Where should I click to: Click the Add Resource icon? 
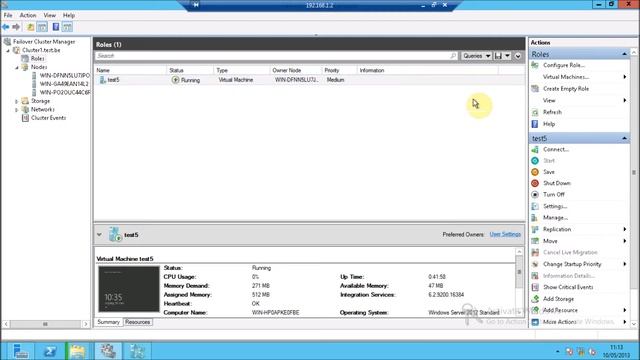tap(535, 310)
